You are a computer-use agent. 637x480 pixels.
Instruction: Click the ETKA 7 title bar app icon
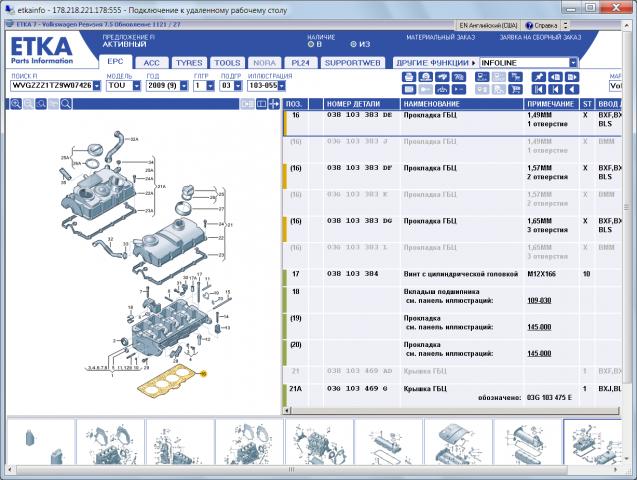pos(10,24)
